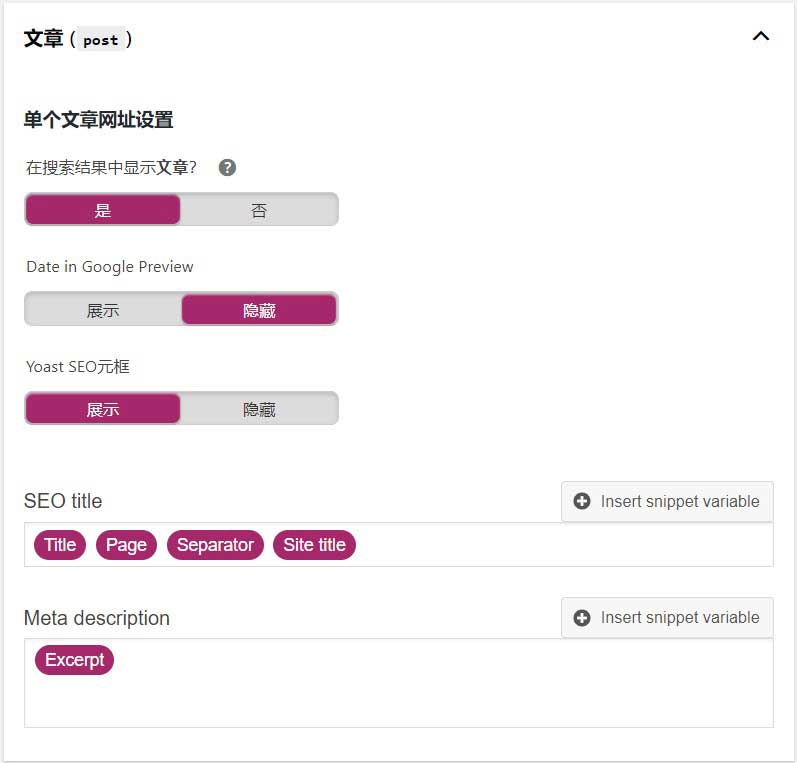797x763 pixels.
Task: Choose 隐藏 for Date in Google Preview
Action: pos(259,310)
